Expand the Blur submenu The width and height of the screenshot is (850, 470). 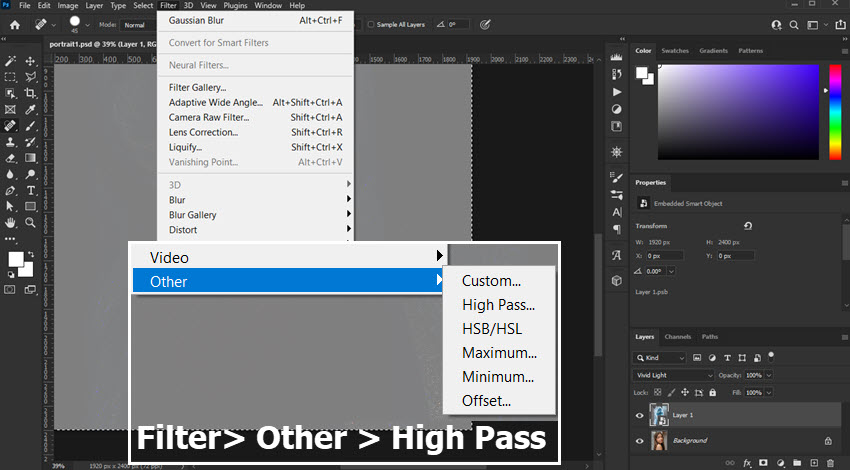(x=255, y=199)
